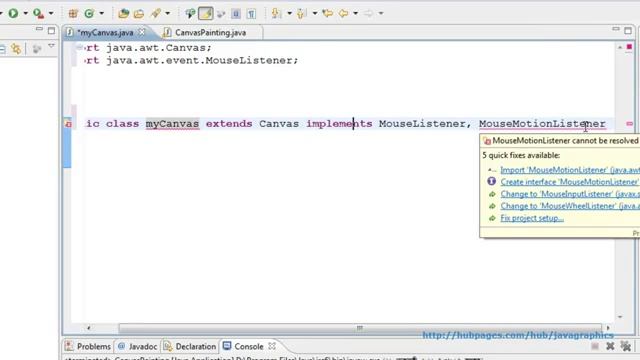The height and width of the screenshot is (360, 640).
Task: Open the left panel View Menu
Action: pos(51,46)
